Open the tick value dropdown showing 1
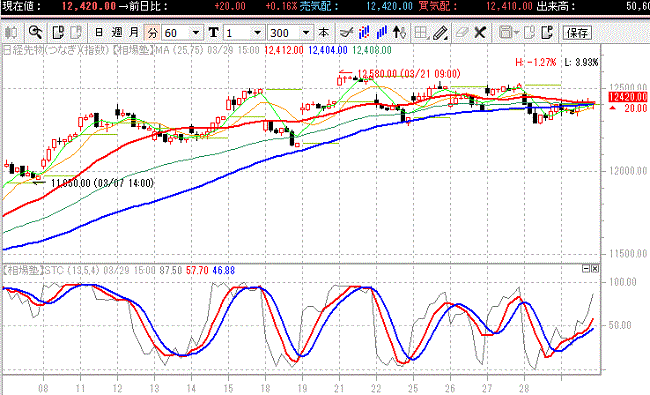 (257, 32)
